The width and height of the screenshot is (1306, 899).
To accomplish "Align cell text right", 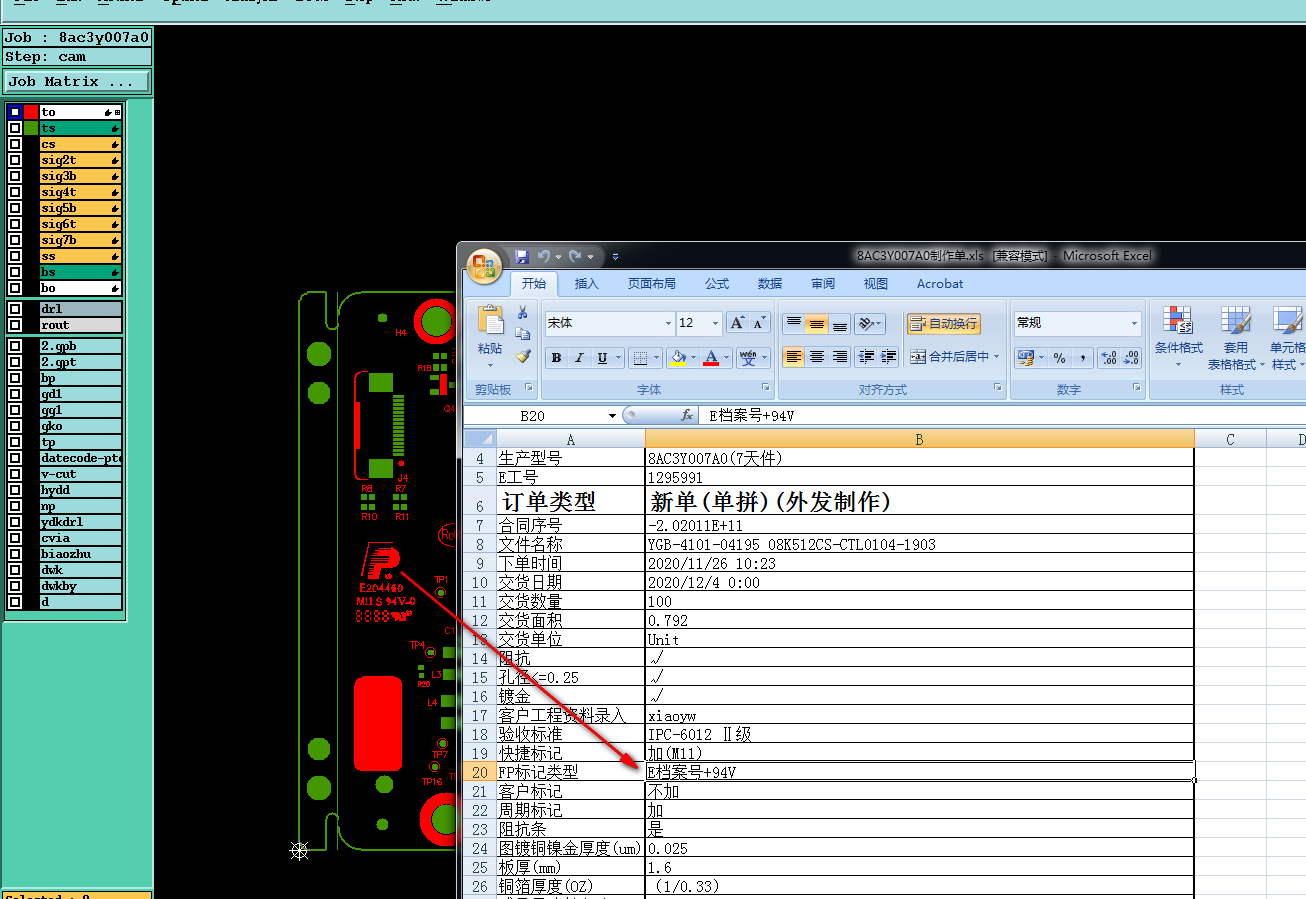I will coord(840,357).
